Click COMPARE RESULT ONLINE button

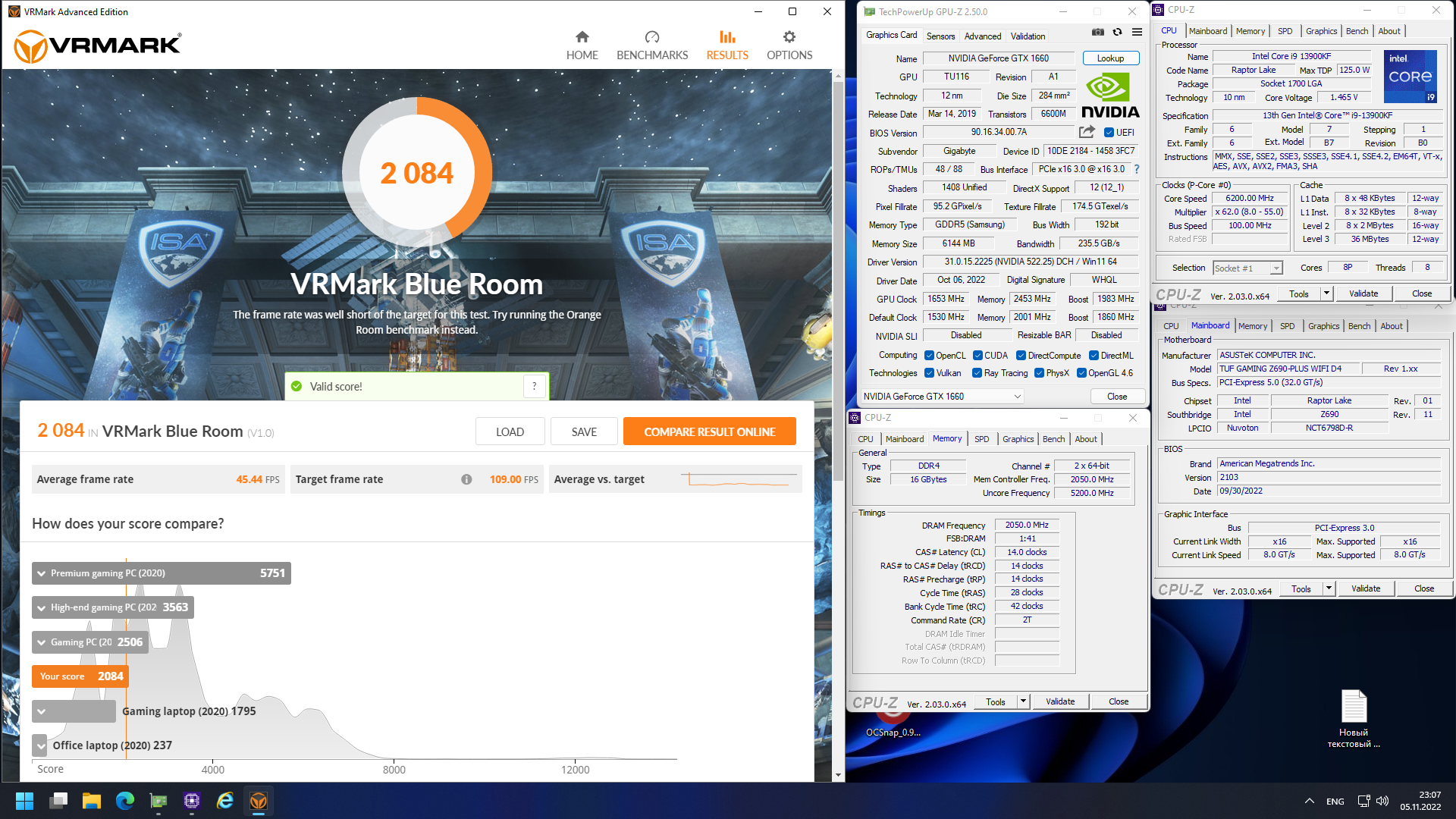coord(709,431)
